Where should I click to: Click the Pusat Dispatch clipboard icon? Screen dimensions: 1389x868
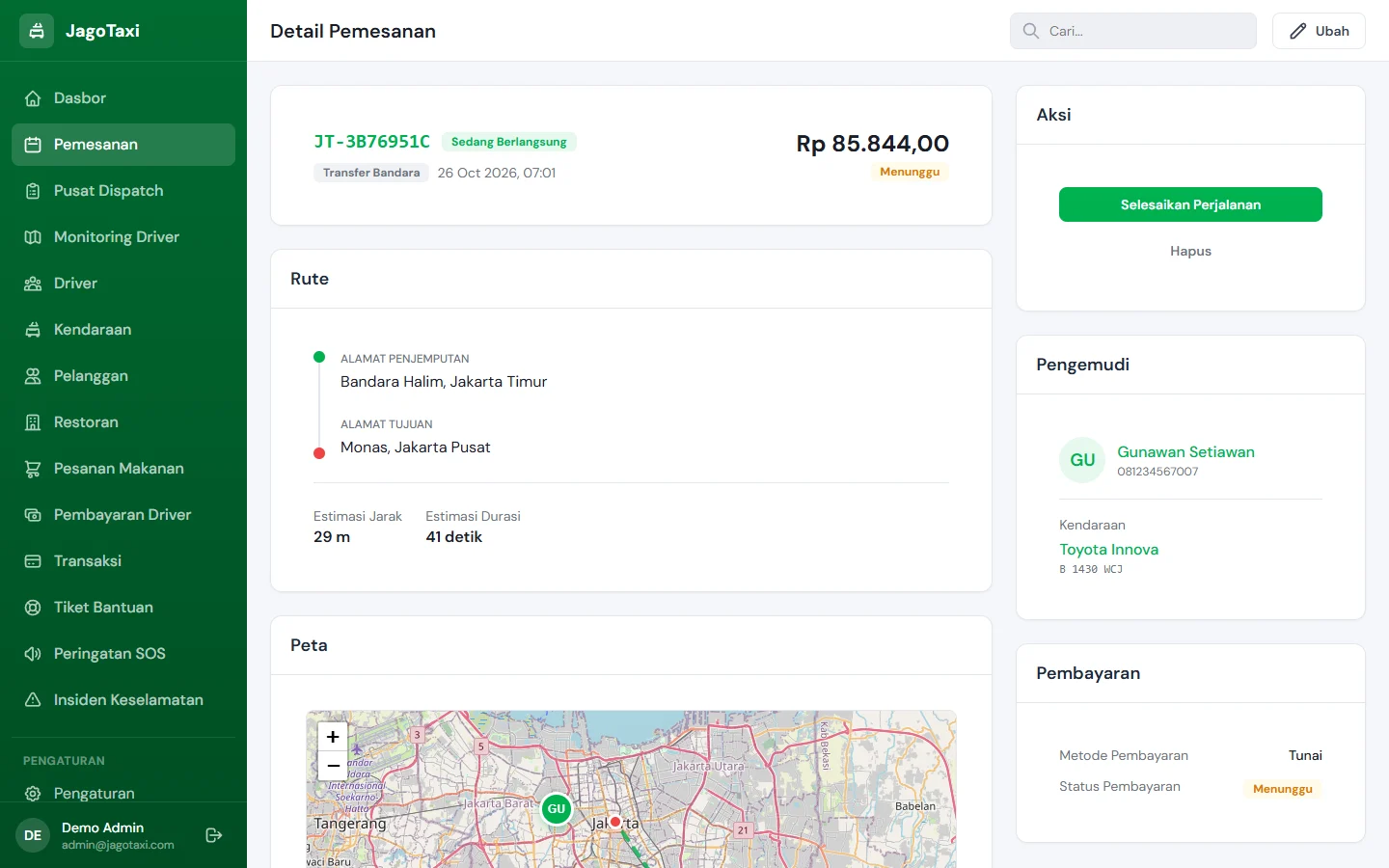click(33, 191)
